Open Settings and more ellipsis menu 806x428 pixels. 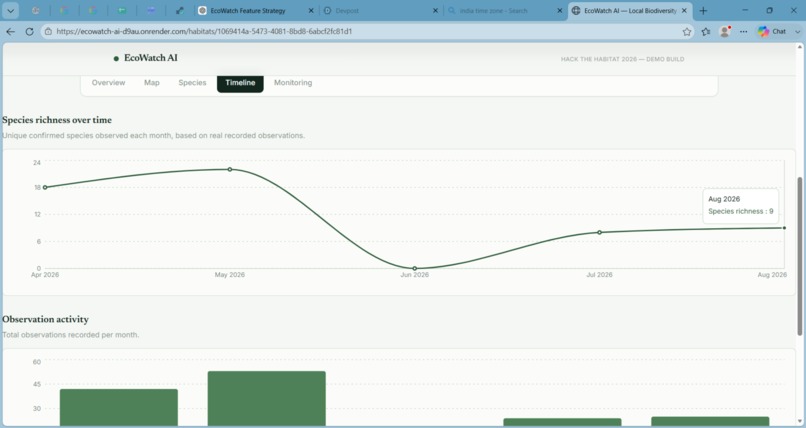click(x=743, y=31)
